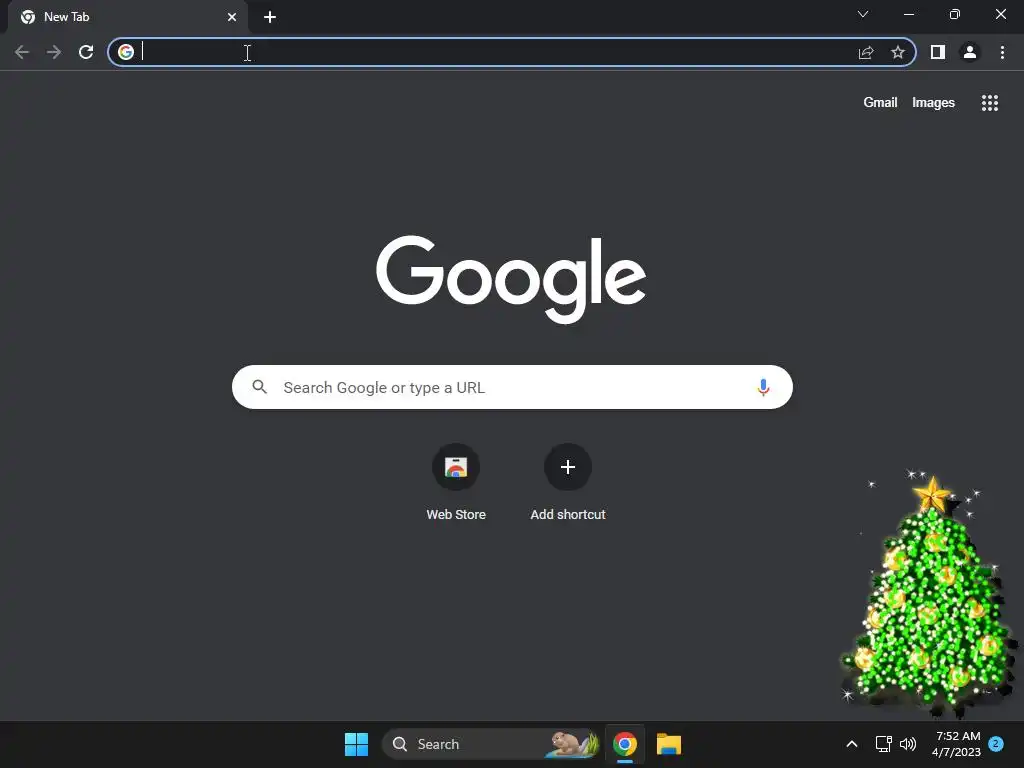This screenshot has width=1024, height=768.
Task: Open a new tab with the plus button
Action: [x=270, y=17]
